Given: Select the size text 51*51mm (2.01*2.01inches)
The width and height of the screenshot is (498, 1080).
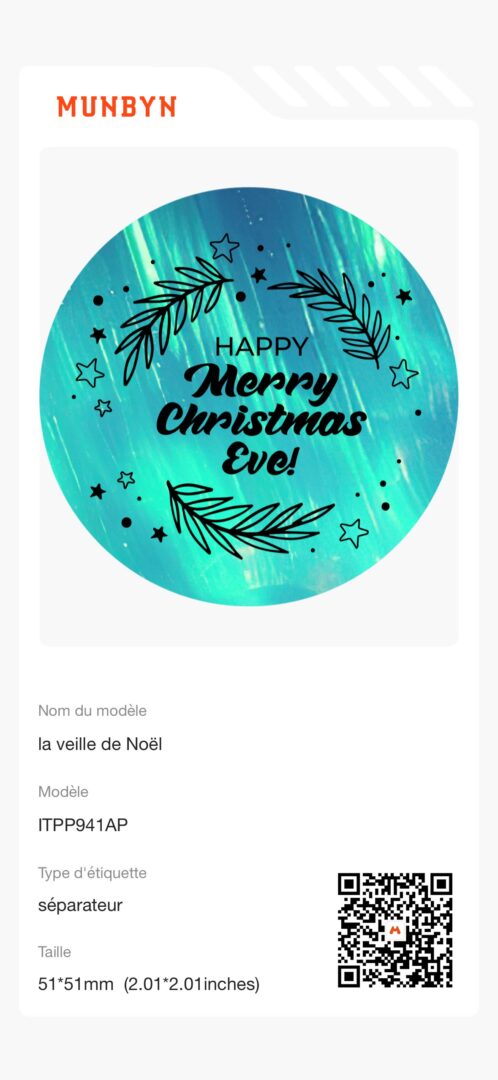Looking at the screenshot, I should click(149, 985).
